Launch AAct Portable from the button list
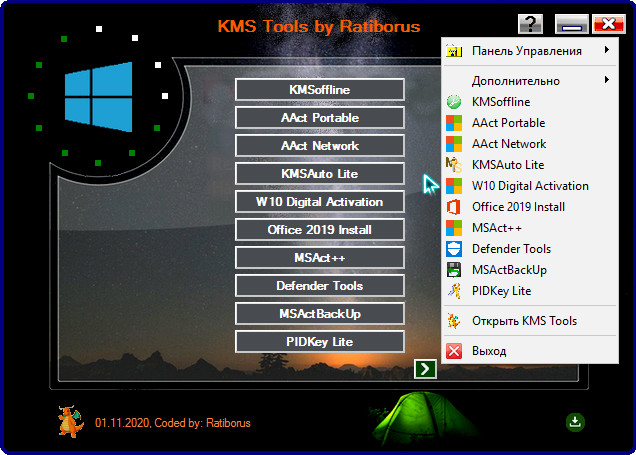636x455 pixels. (x=320, y=118)
